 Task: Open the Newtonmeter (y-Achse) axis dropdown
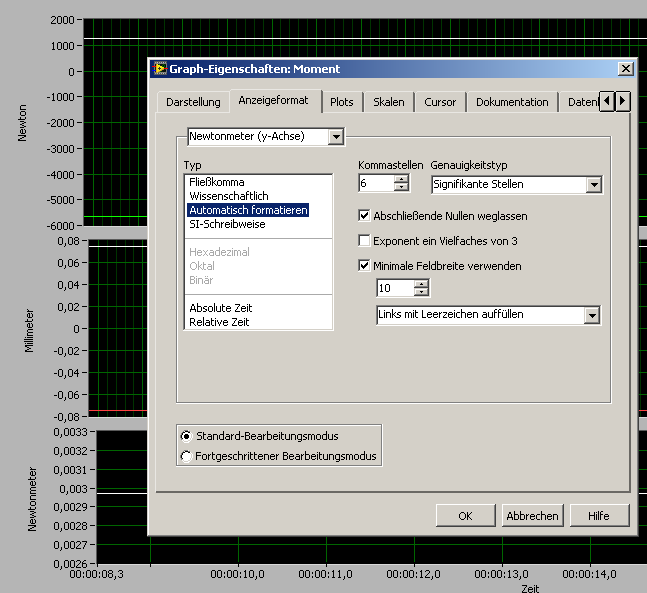coord(335,136)
